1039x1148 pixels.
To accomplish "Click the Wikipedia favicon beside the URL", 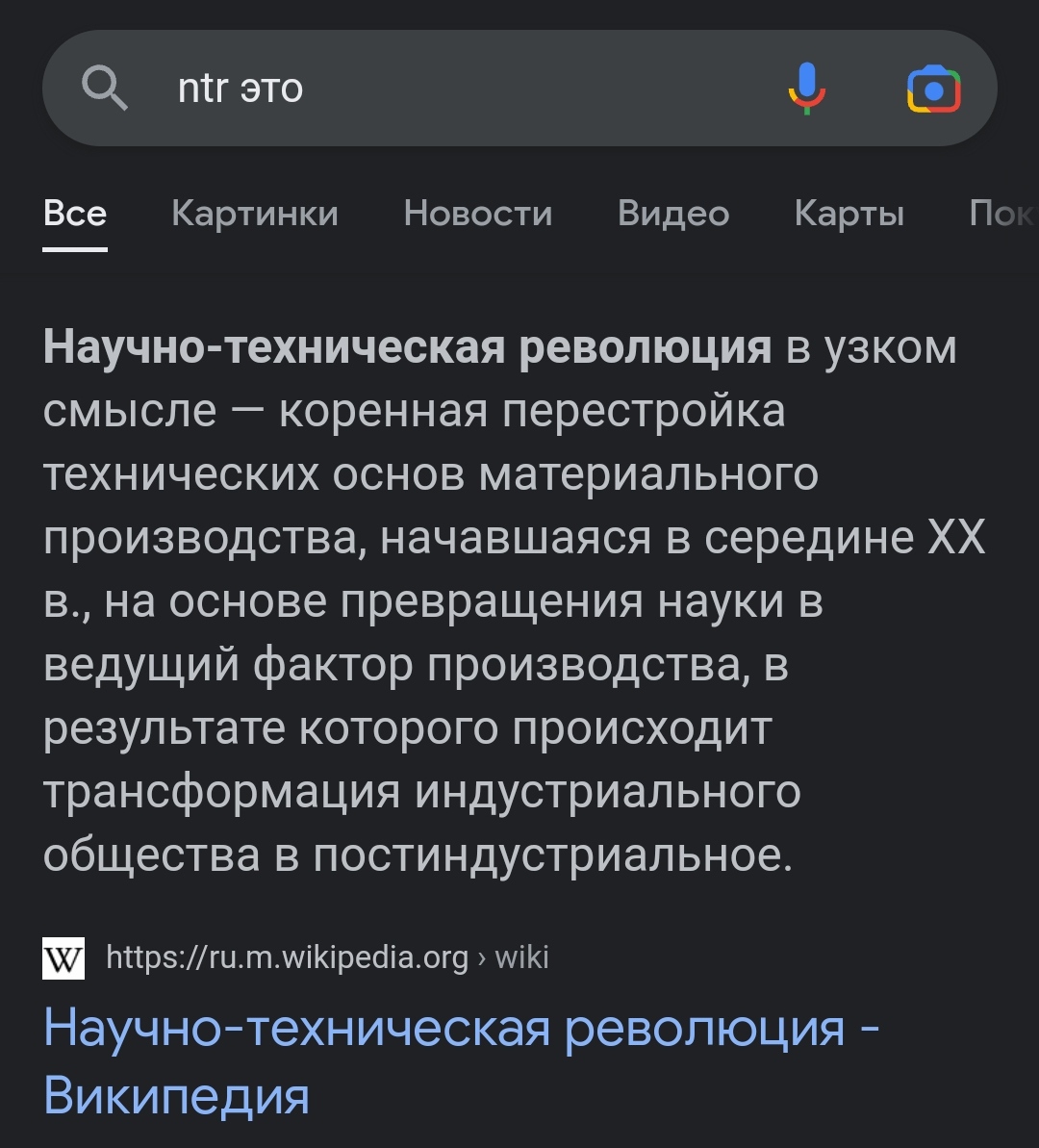I will (63, 957).
